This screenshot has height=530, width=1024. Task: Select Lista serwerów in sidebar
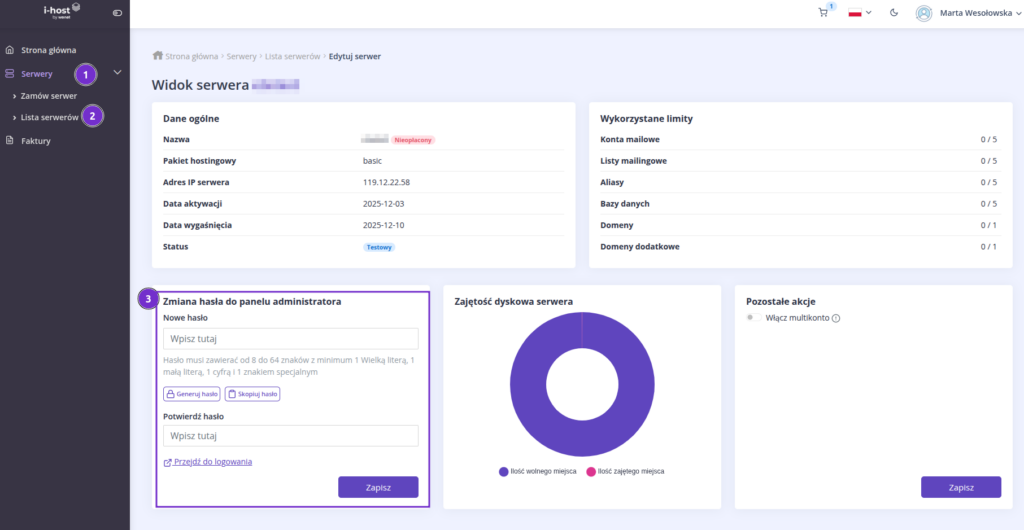50,118
